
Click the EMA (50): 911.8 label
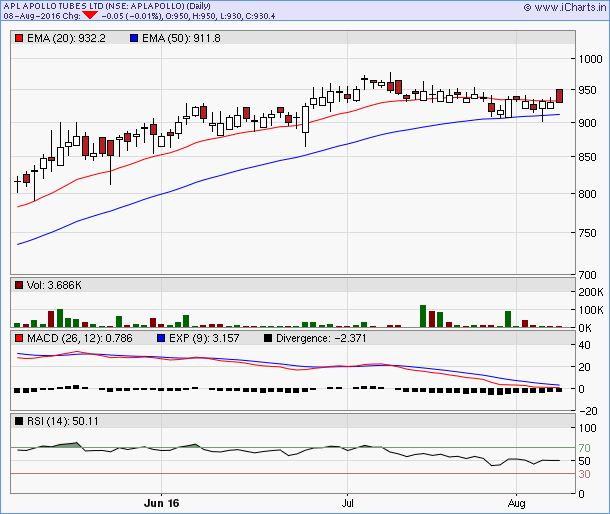click(x=181, y=38)
